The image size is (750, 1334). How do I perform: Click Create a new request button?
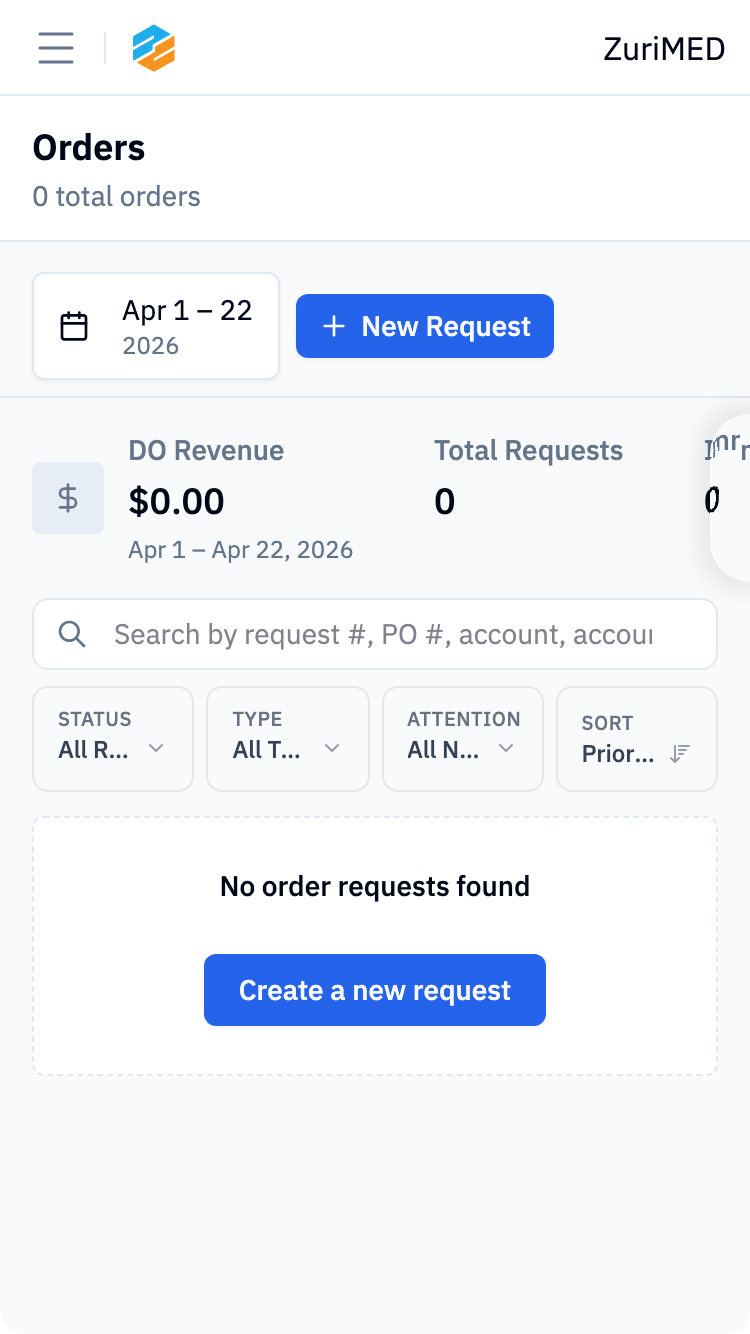375,990
